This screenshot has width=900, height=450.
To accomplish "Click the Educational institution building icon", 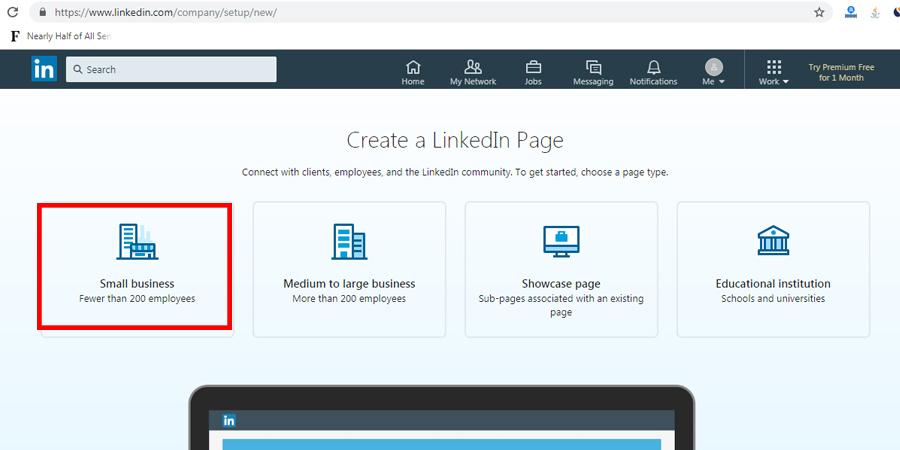I will [773, 240].
